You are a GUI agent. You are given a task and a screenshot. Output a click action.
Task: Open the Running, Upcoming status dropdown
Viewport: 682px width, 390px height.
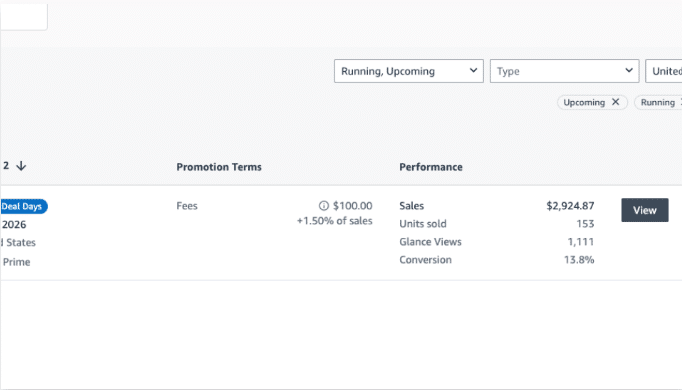pyautogui.click(x=408, y=71)
